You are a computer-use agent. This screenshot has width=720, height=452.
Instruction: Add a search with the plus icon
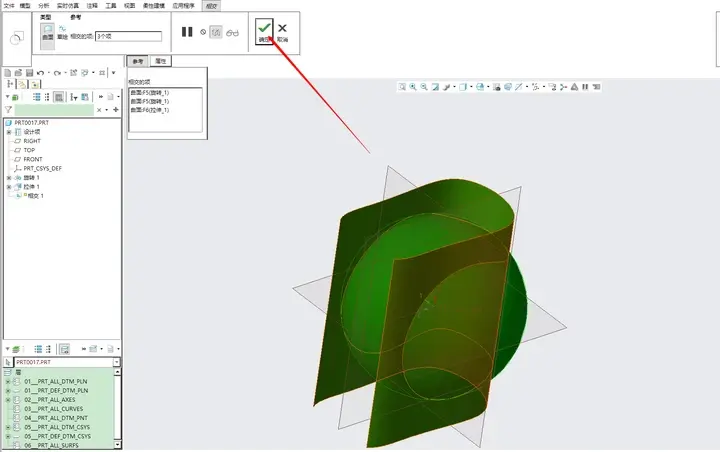116,109
